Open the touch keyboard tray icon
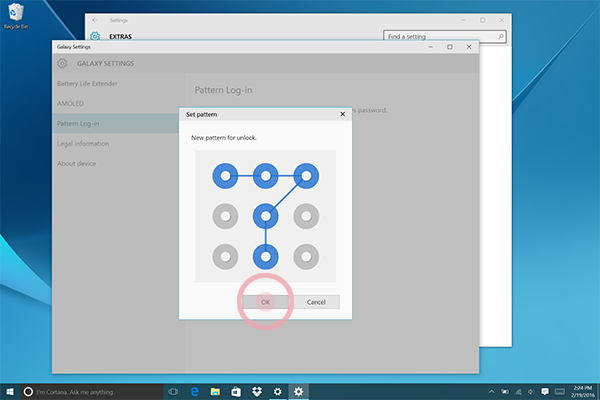This screenshot has width=600, height=400. [x=559, y=392]
